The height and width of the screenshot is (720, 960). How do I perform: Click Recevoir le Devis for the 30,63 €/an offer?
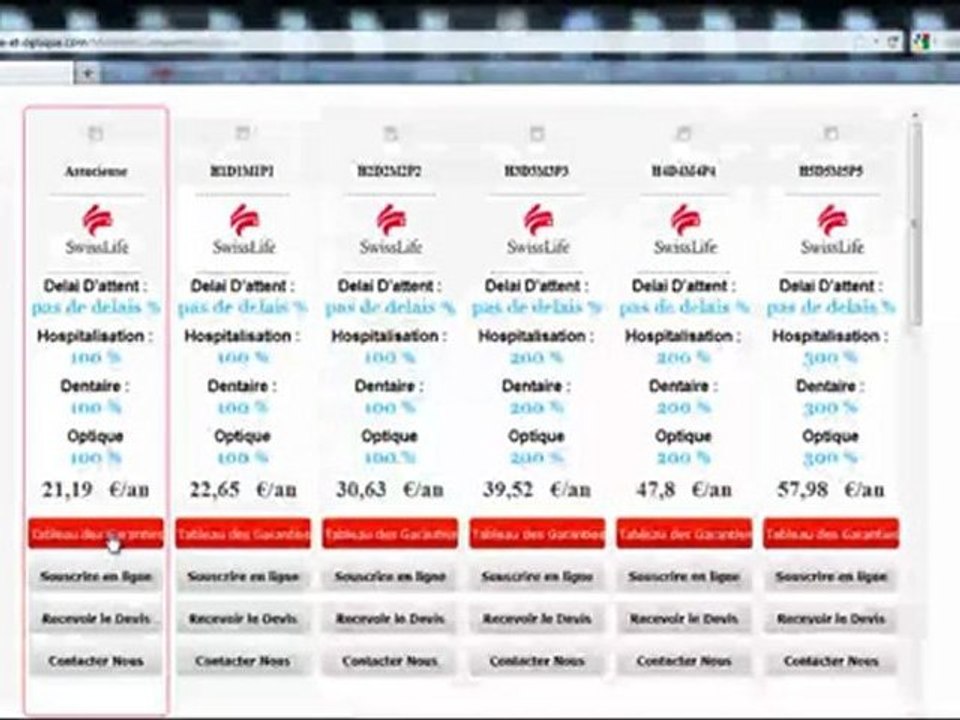(390, 619)
